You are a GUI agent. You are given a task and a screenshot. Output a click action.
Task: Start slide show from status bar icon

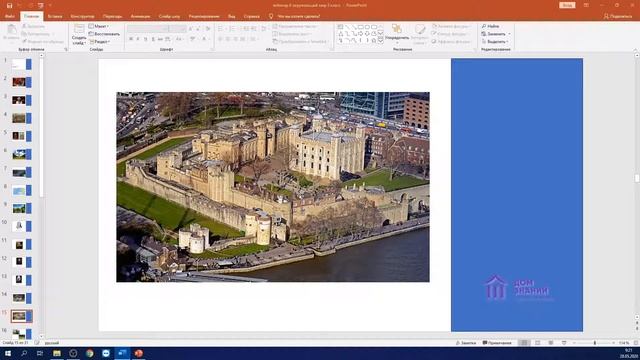(564, 343)
